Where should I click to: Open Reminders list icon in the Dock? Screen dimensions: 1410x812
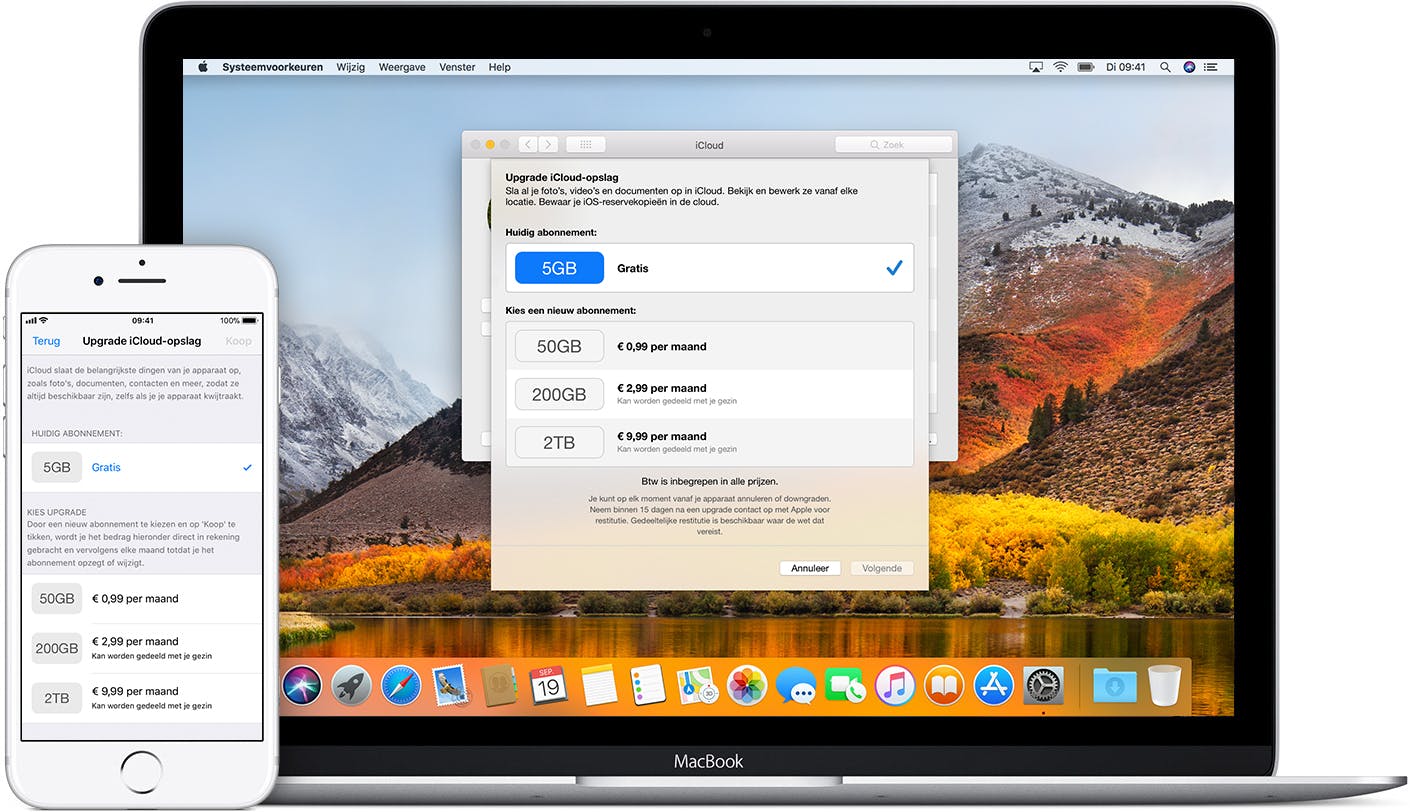coord(648,686)
